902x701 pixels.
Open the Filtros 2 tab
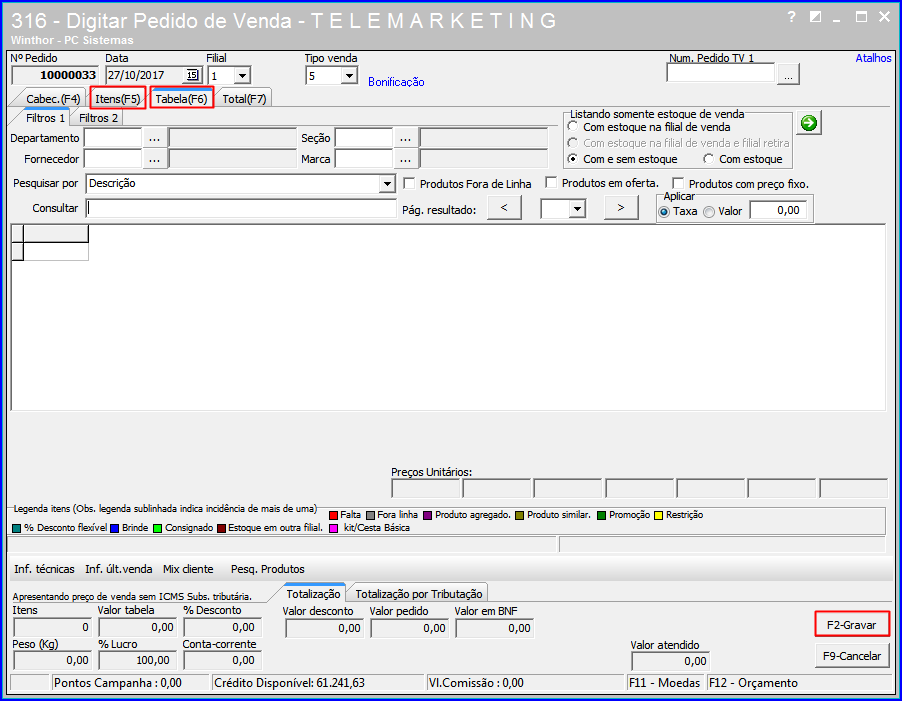pos(98,118)
